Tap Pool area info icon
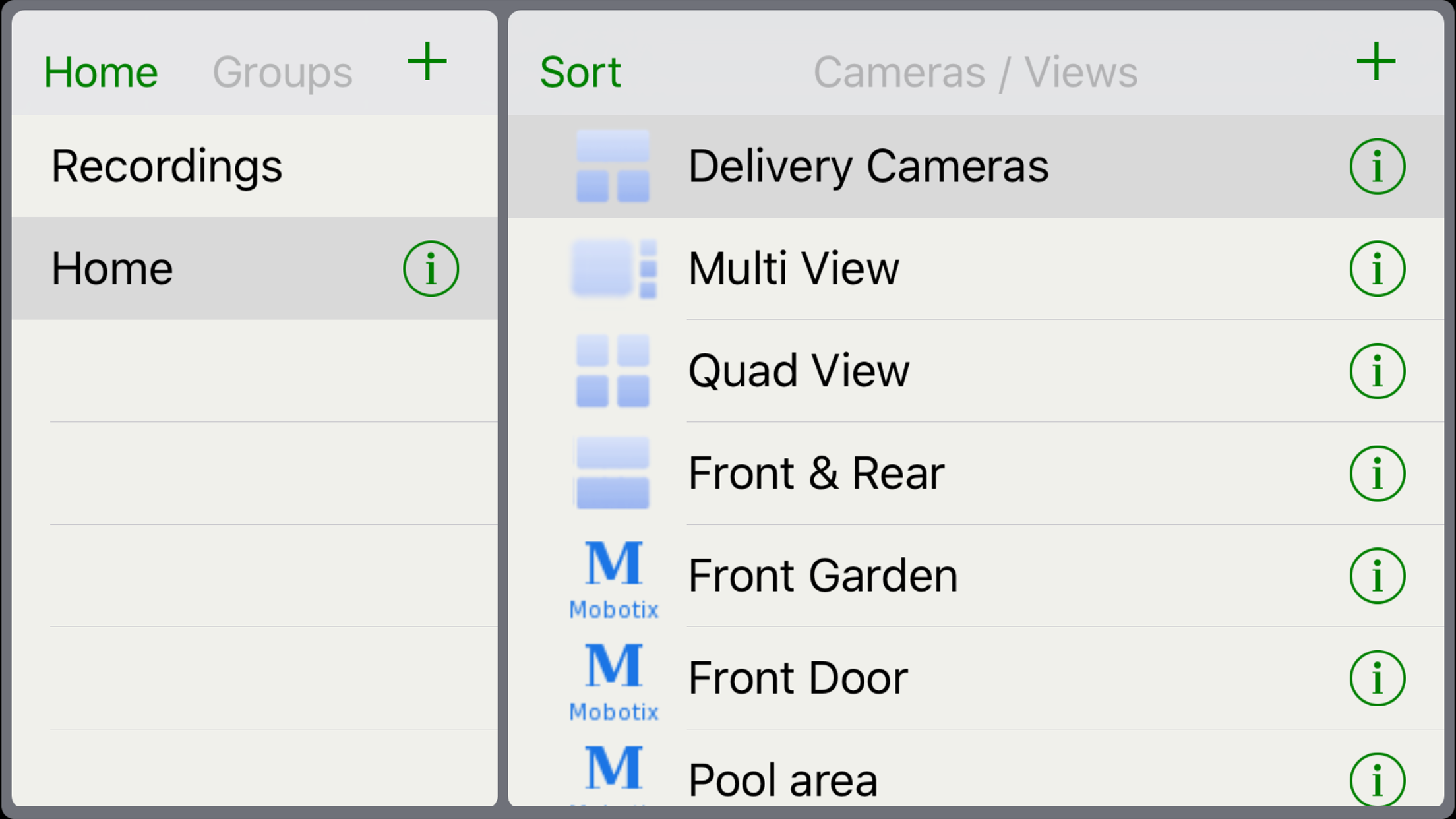Screen dimensions: 1456x819 [1377, 780]
